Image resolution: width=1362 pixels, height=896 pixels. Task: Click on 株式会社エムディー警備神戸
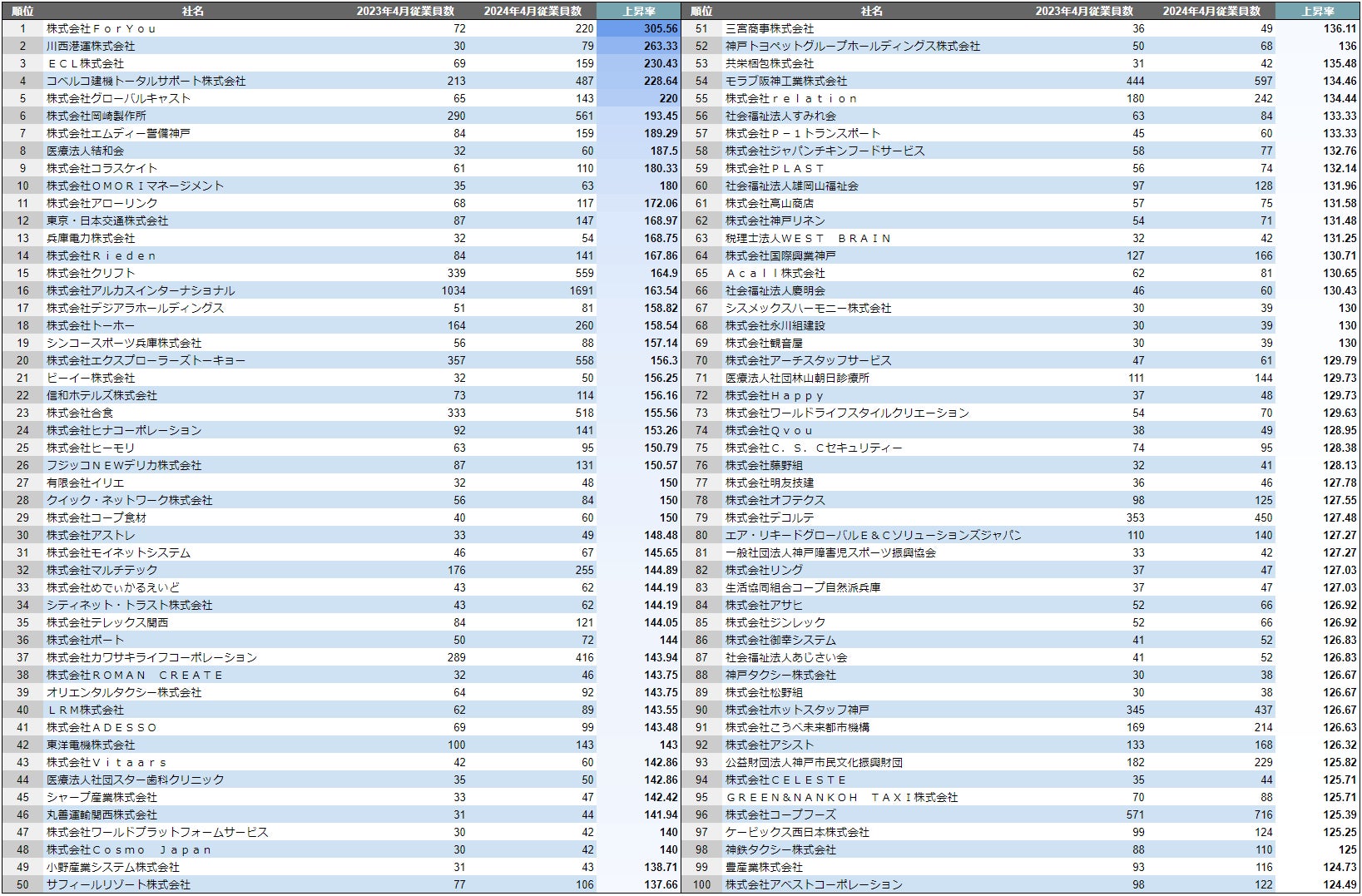(x=118, y=133)
